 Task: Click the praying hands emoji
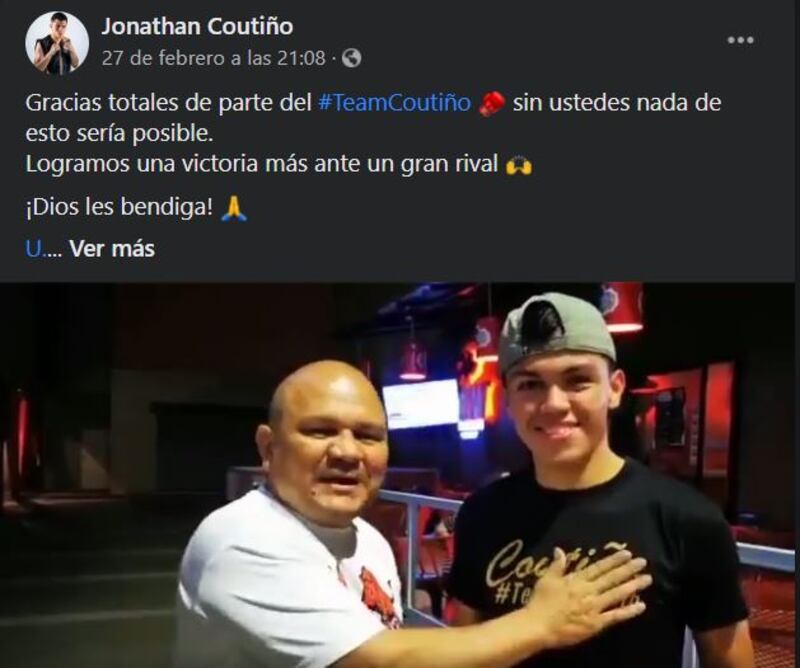tap(234, 208)
